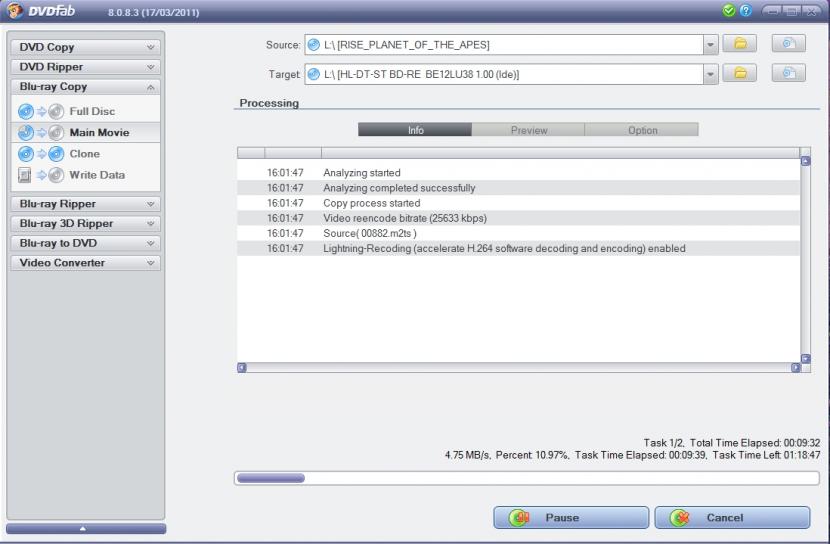Open the blue help question mark icon

[746, 11]
